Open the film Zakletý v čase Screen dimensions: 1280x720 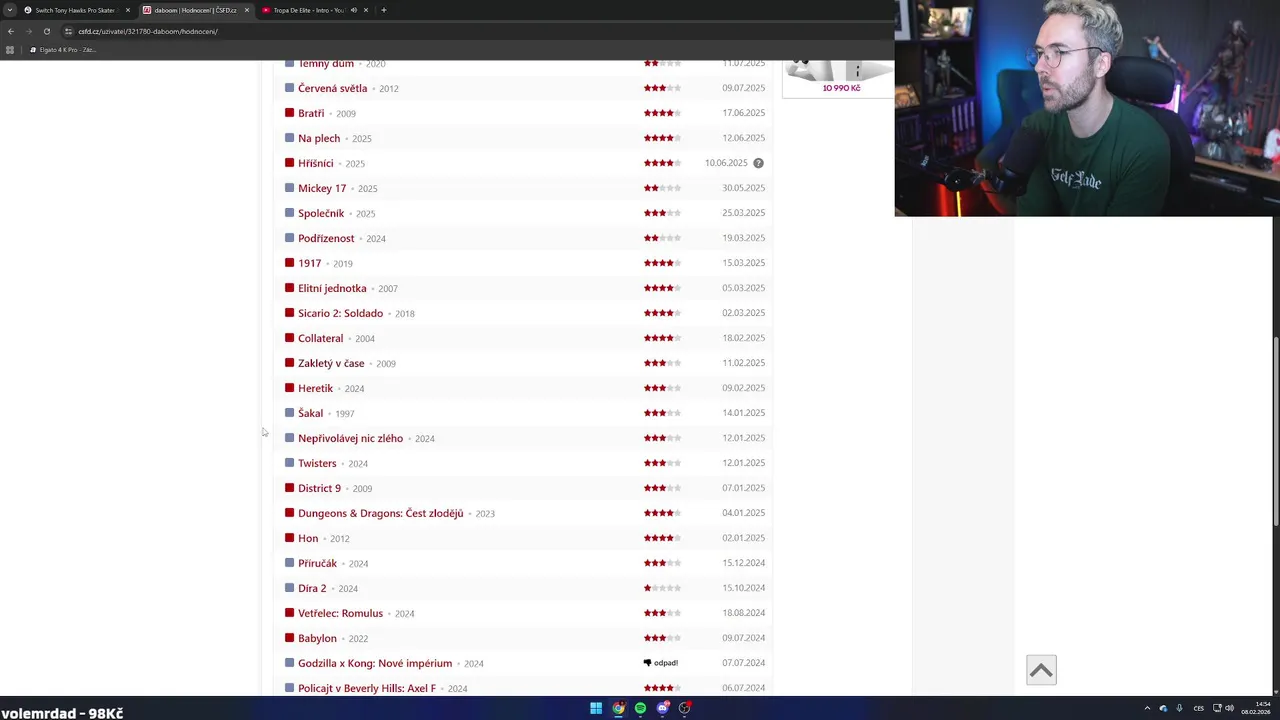pyautogui.click(x=331, y=363)
